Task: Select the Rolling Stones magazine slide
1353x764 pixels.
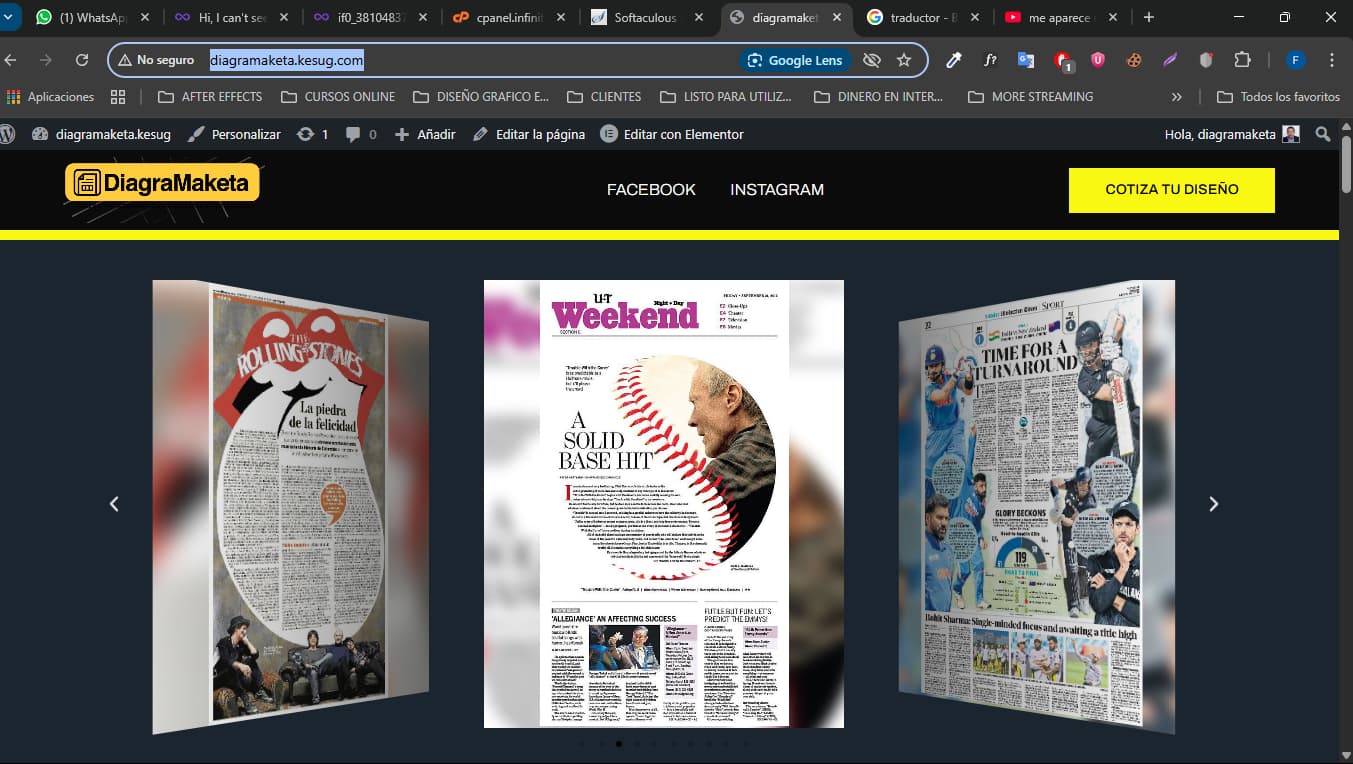Action: point(291,506)
